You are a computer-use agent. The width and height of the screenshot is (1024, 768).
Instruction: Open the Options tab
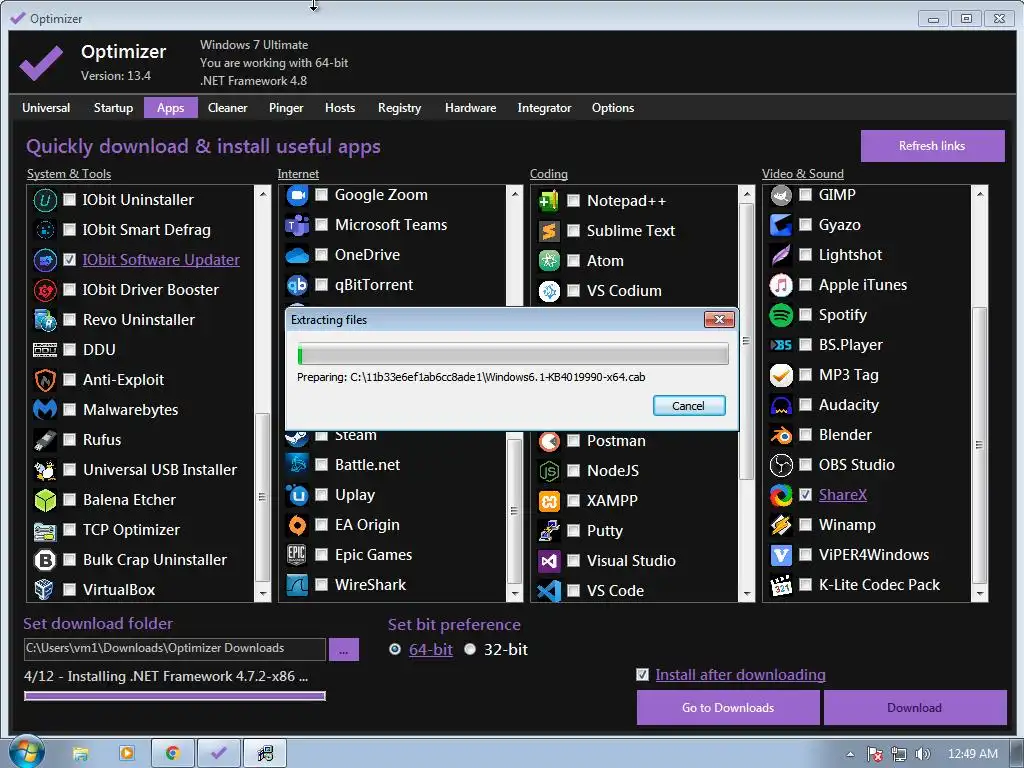point(613,108)
